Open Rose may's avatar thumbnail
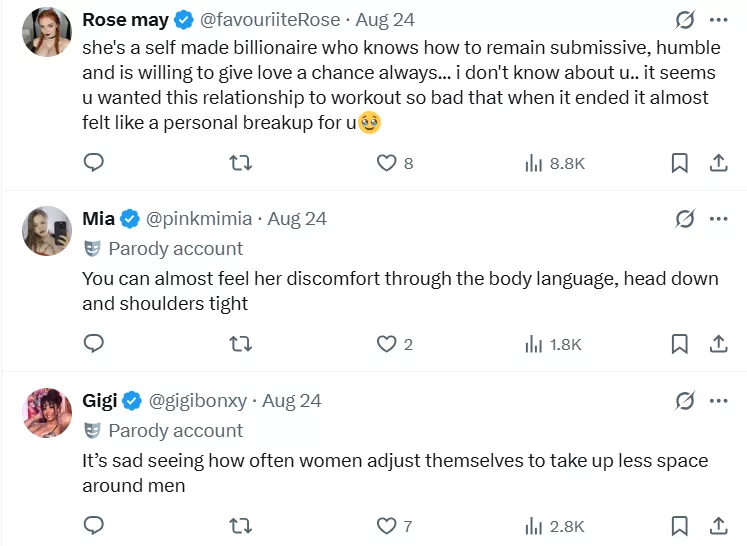Viewport: 747px width, 546px height. [47, 32]
